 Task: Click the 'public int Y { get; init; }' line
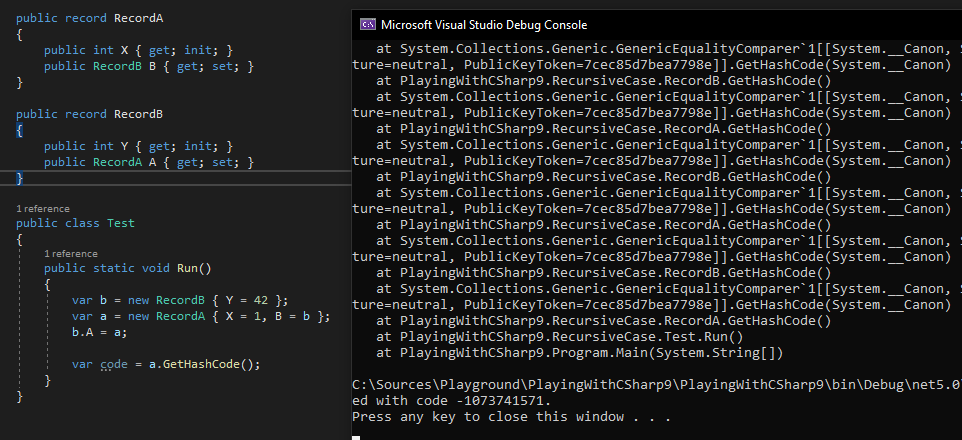[x=139, y=146]
